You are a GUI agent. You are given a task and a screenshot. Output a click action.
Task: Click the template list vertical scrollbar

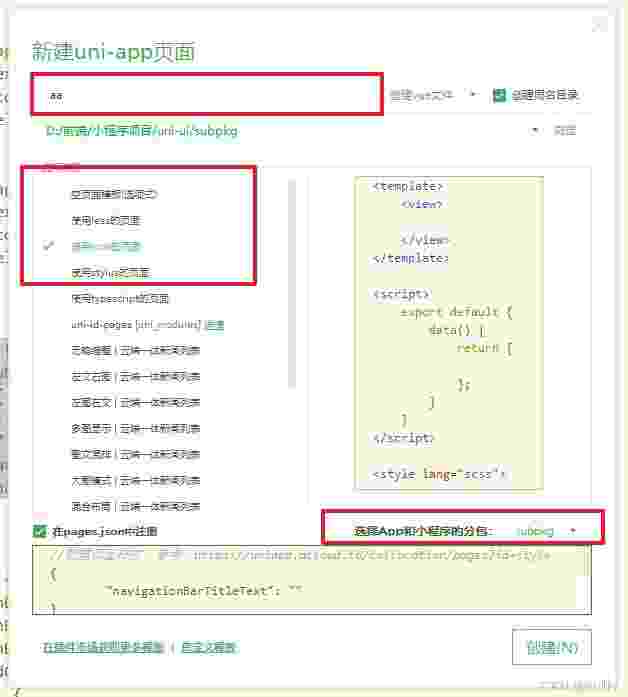(292, 284)
